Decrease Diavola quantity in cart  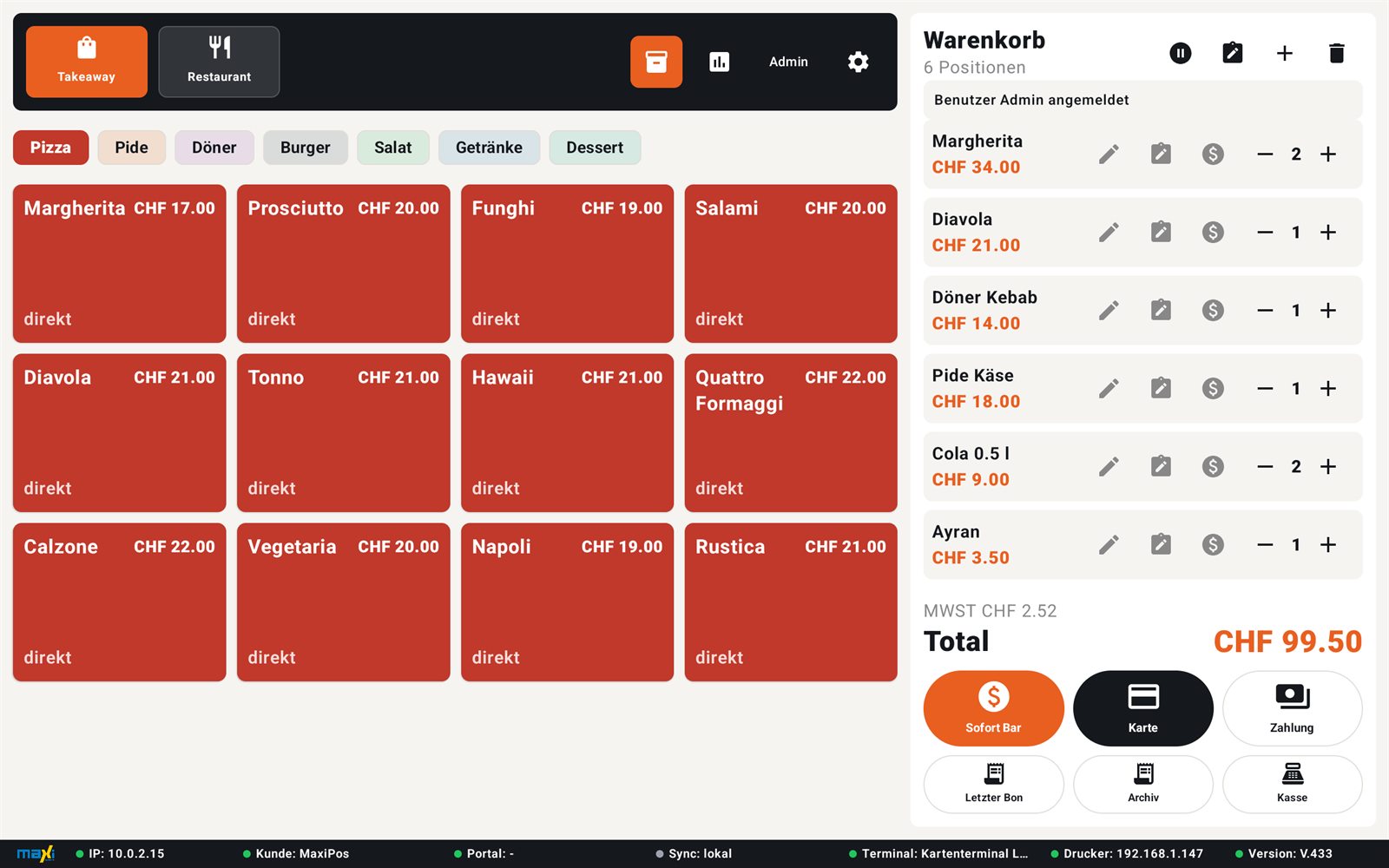[x=1265, y=233]
